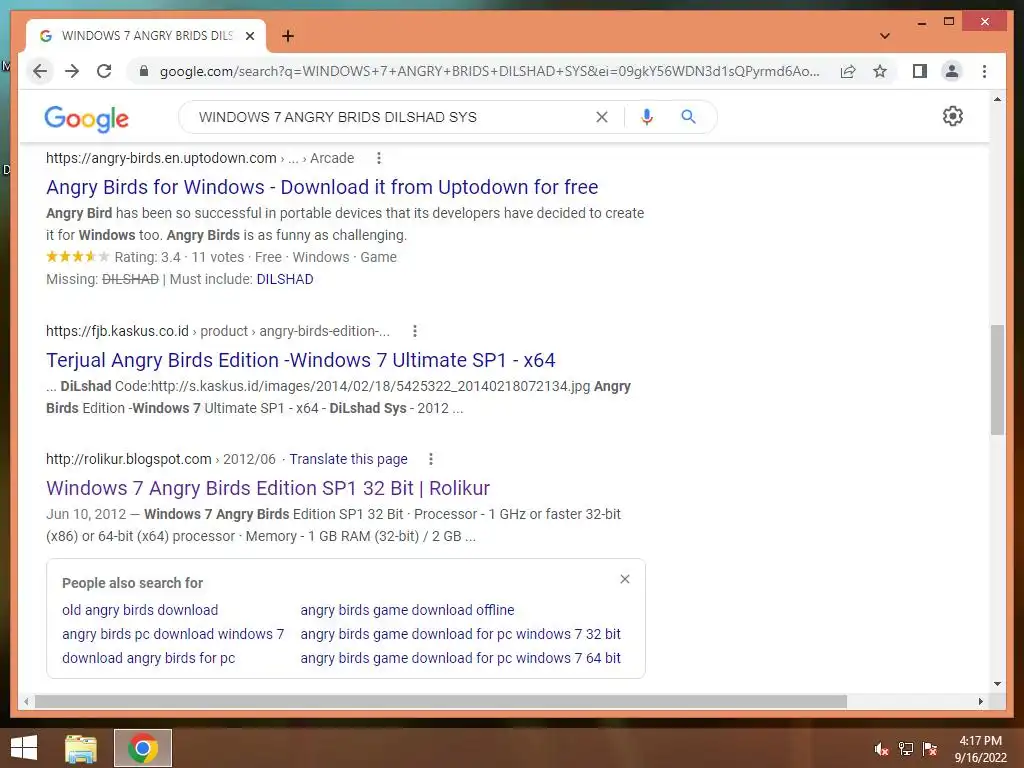Viewport: 1024px width, 768px height.
Task: Go to the Google homepage logo
Action: pos(86,119)
